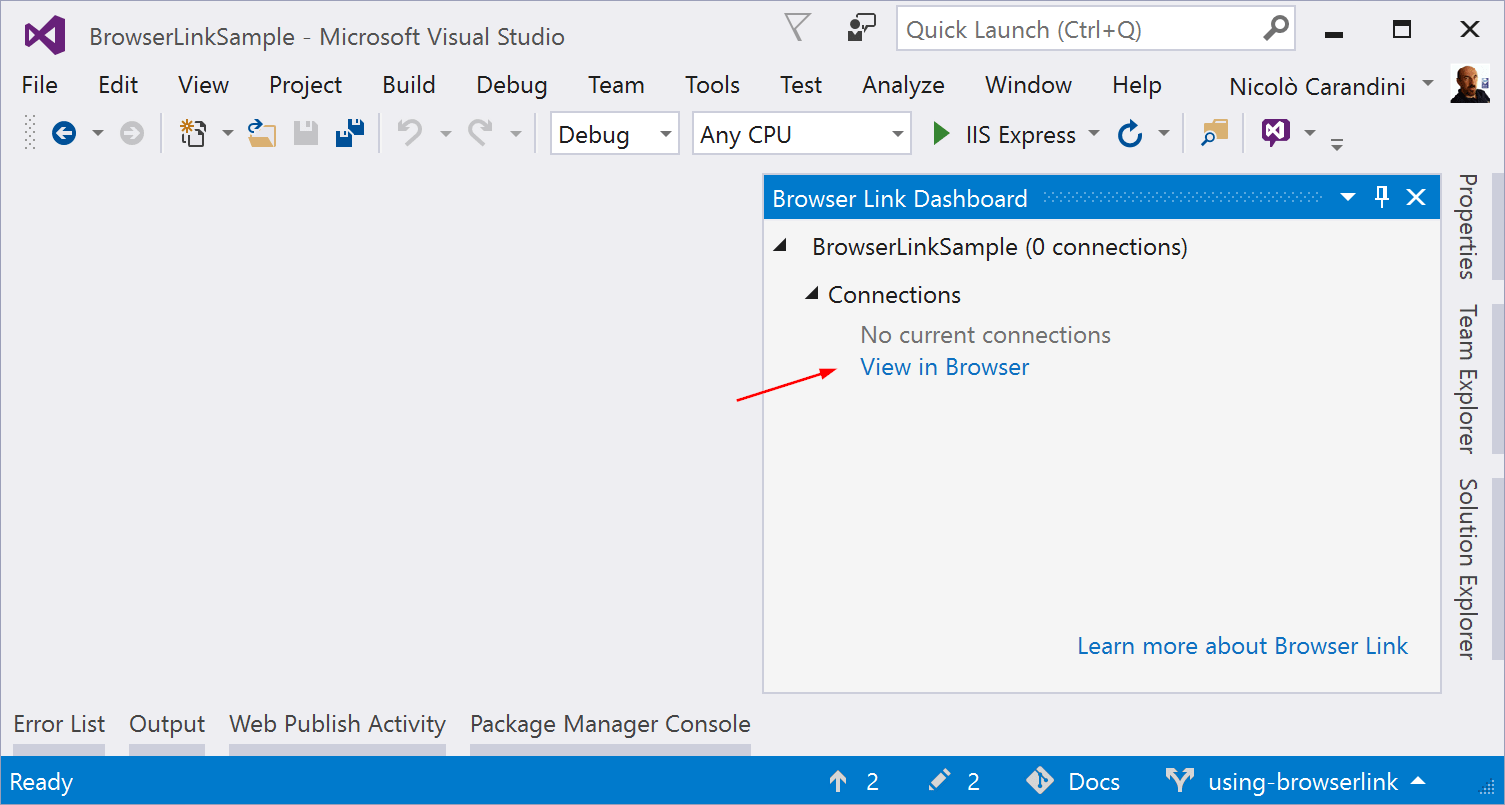The width and height of the screenshot is (1505, 805).
Task: Open the IIS Express browser selection dropdown
Action: coord(1094,133)
